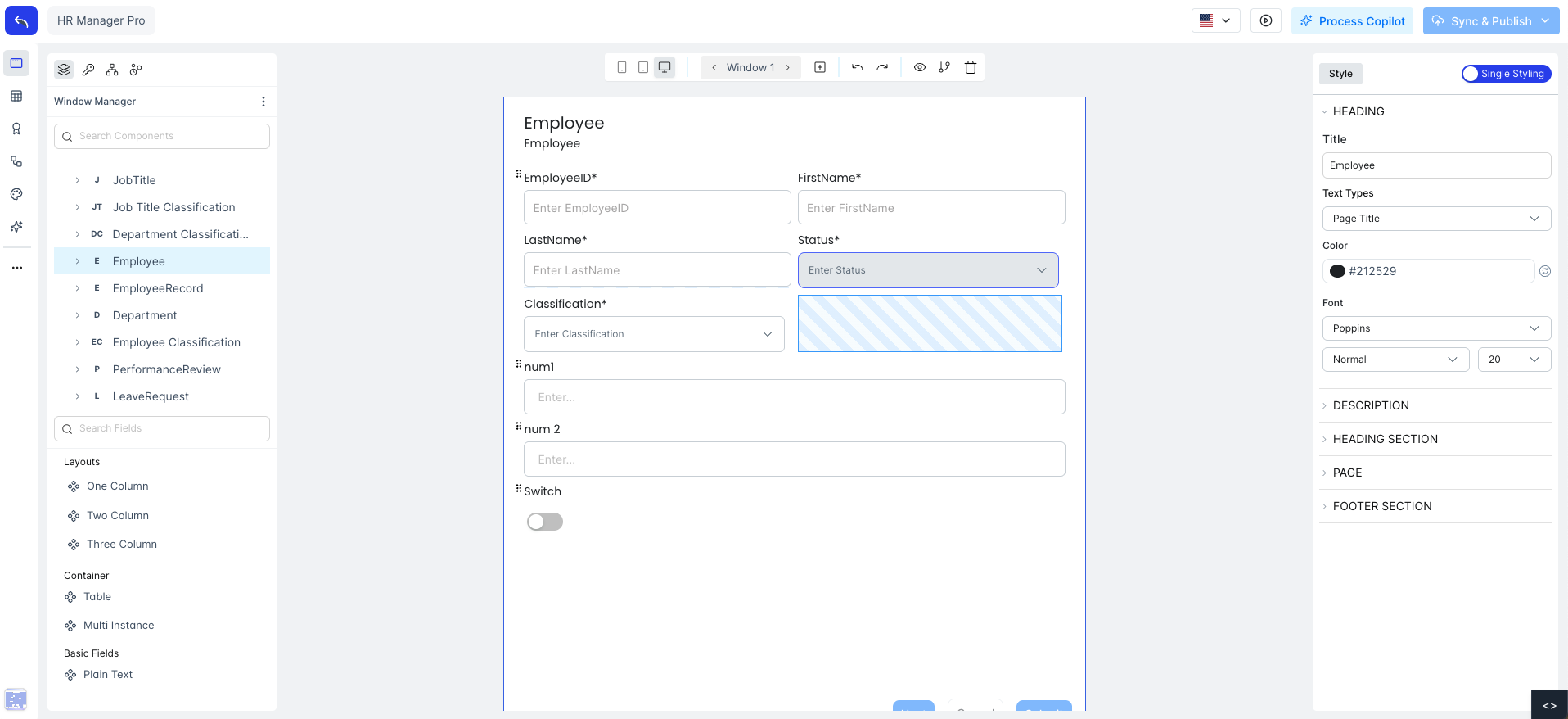The width and height of the screenshot is (1568, 719).
Task: Select the key icon in panel header
Action: coord(88,70)
